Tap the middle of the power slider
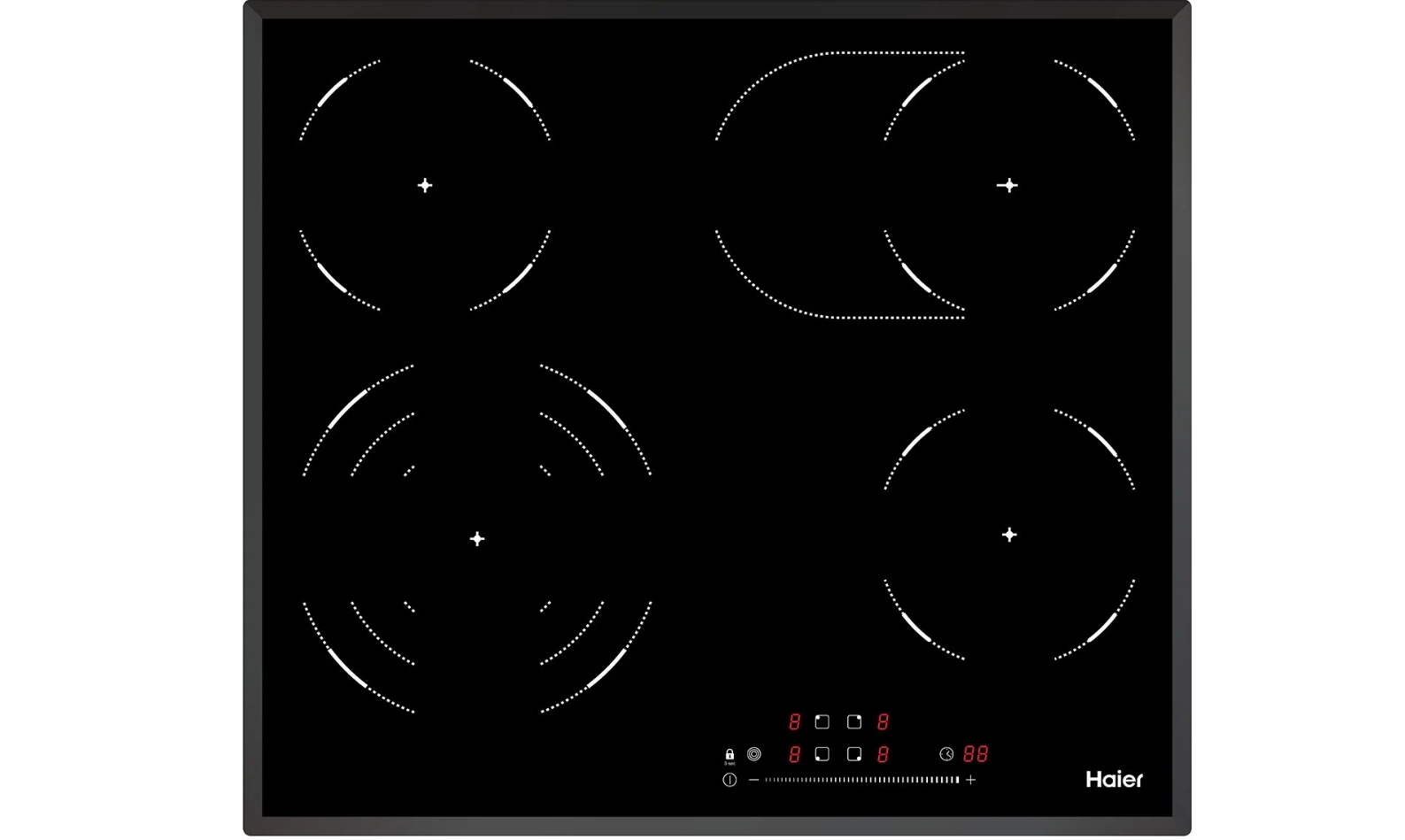Image resolution: width=1405 pixels, height=840 pixels. point(861,780)
